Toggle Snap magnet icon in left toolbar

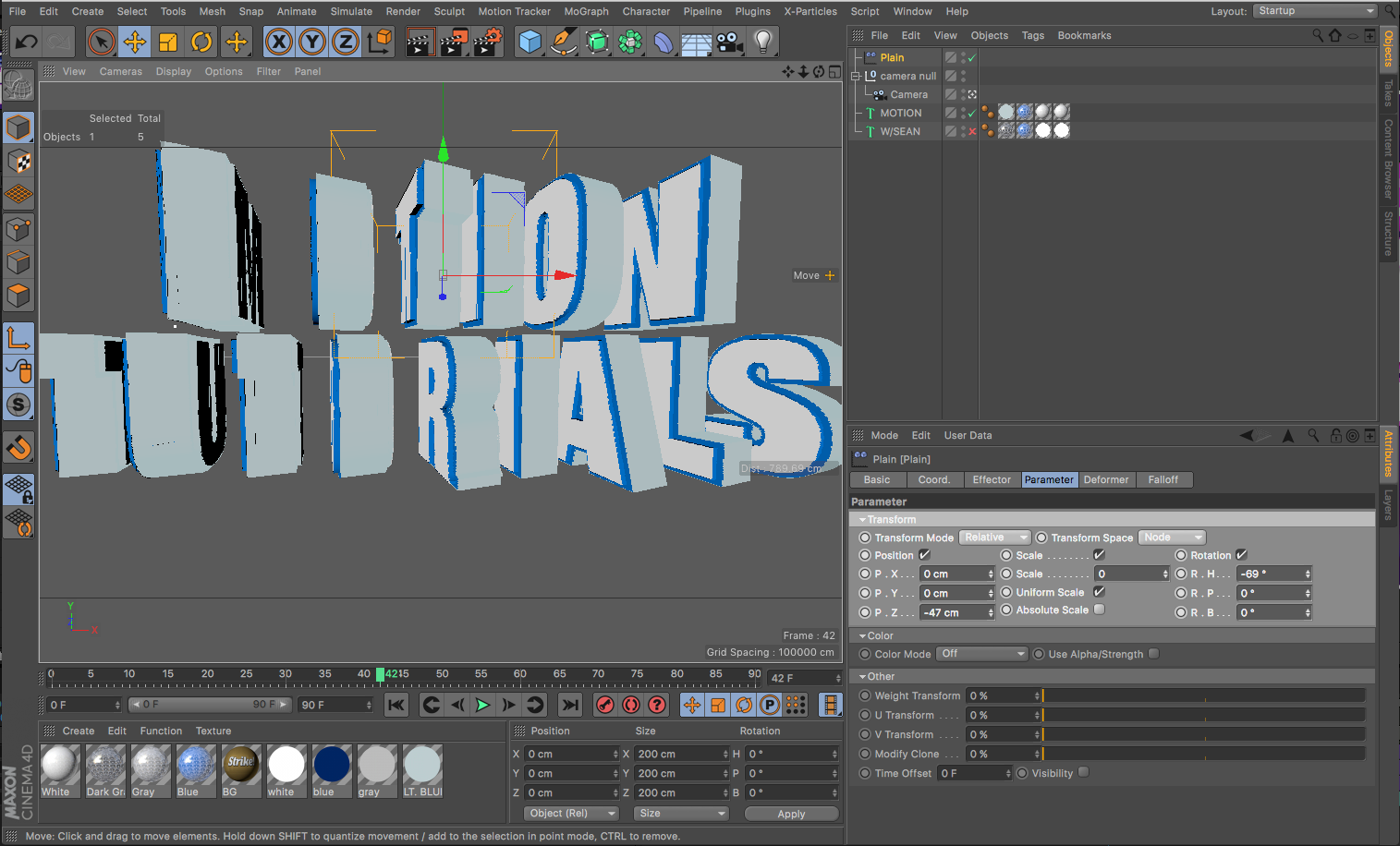click(x=18, y=448)
